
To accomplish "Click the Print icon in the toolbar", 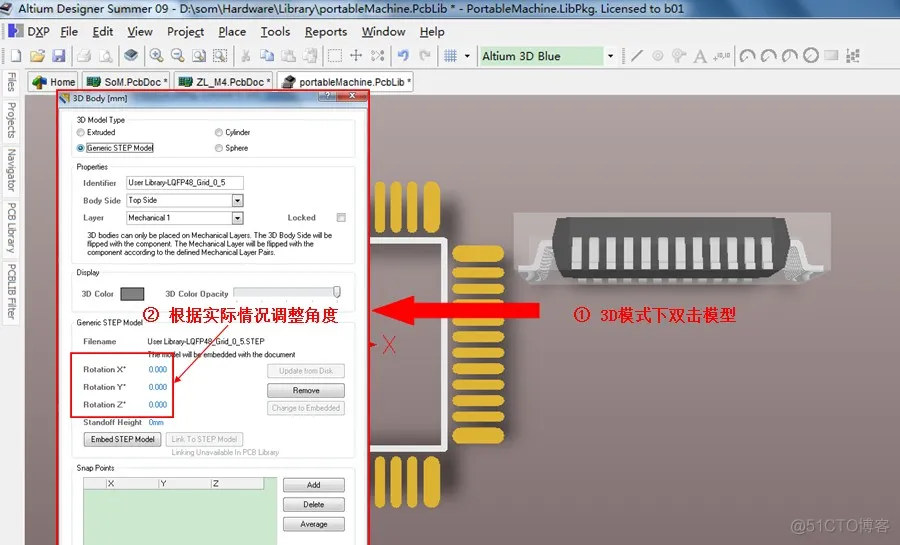I will coord(84,56).
